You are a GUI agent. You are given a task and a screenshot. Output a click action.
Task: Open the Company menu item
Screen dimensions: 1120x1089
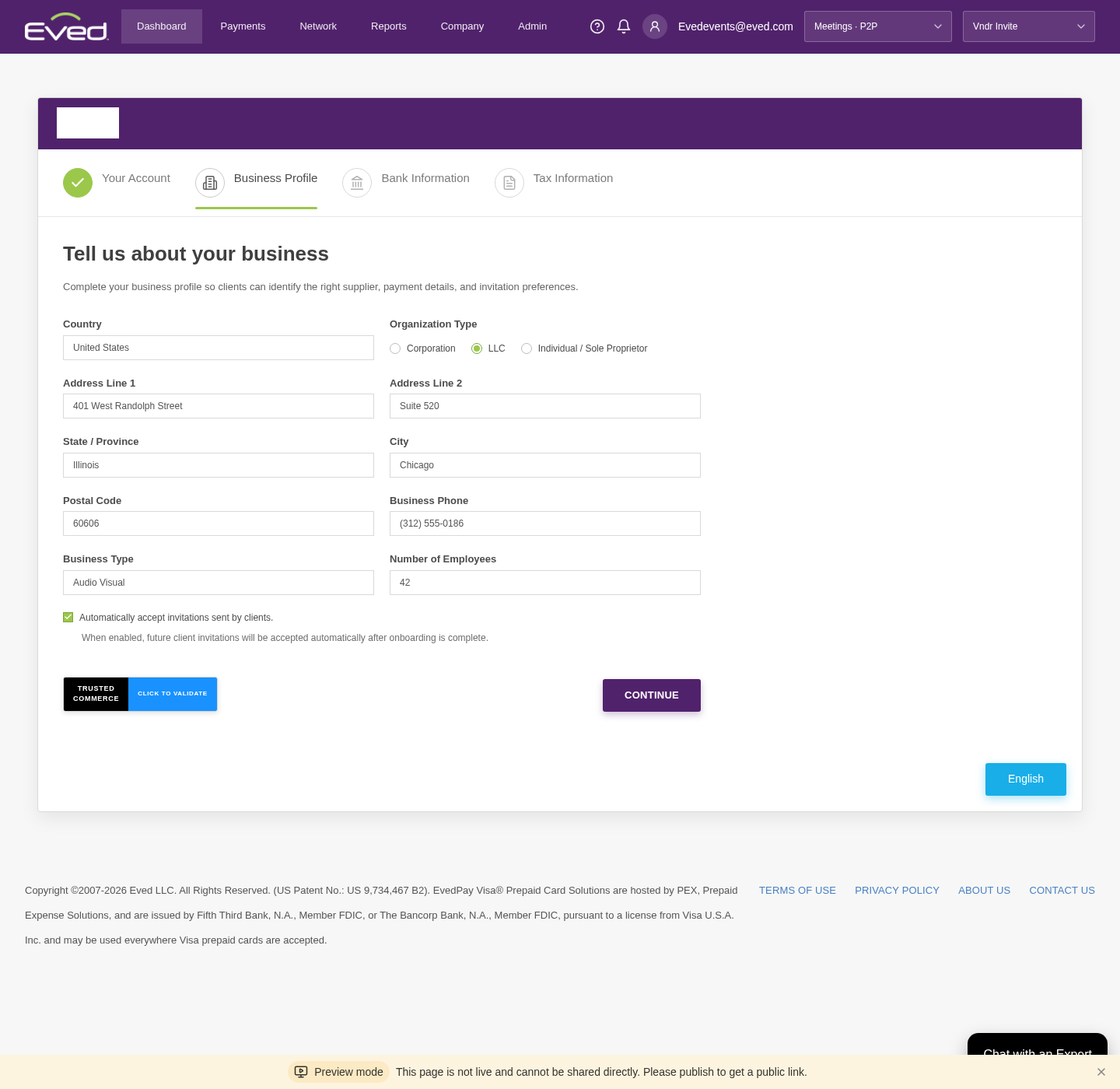(462, 26)
